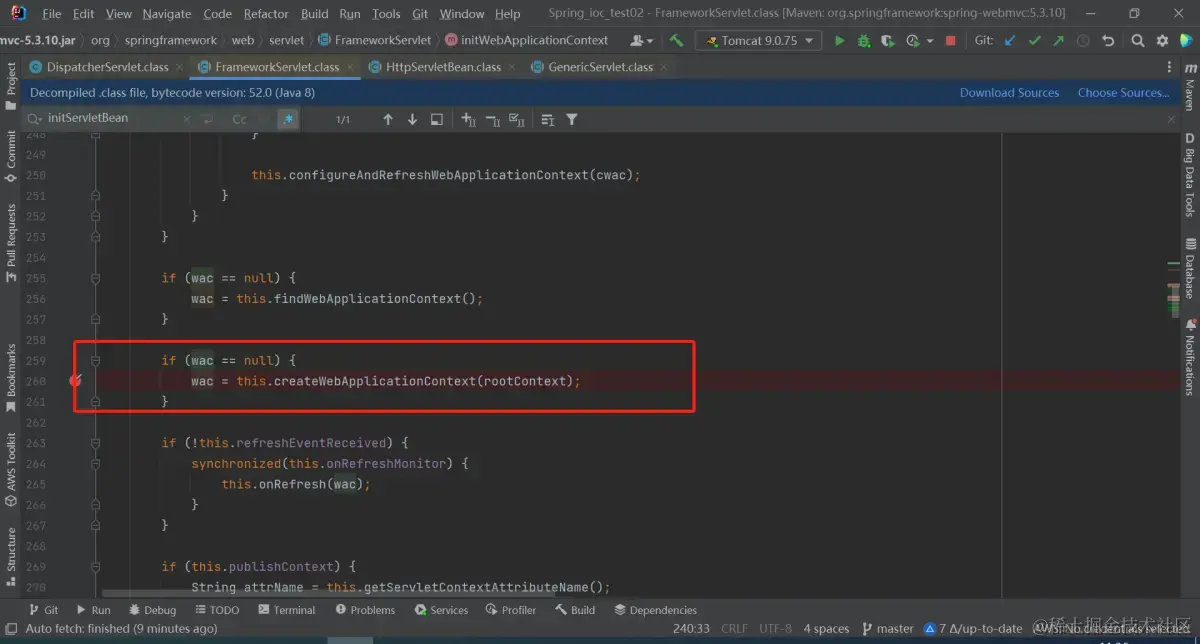This screenshot has width=1200, height=644.
Task: Go to next search occurrence arrow
Action: pyautogui.click(x=412, y=119)
